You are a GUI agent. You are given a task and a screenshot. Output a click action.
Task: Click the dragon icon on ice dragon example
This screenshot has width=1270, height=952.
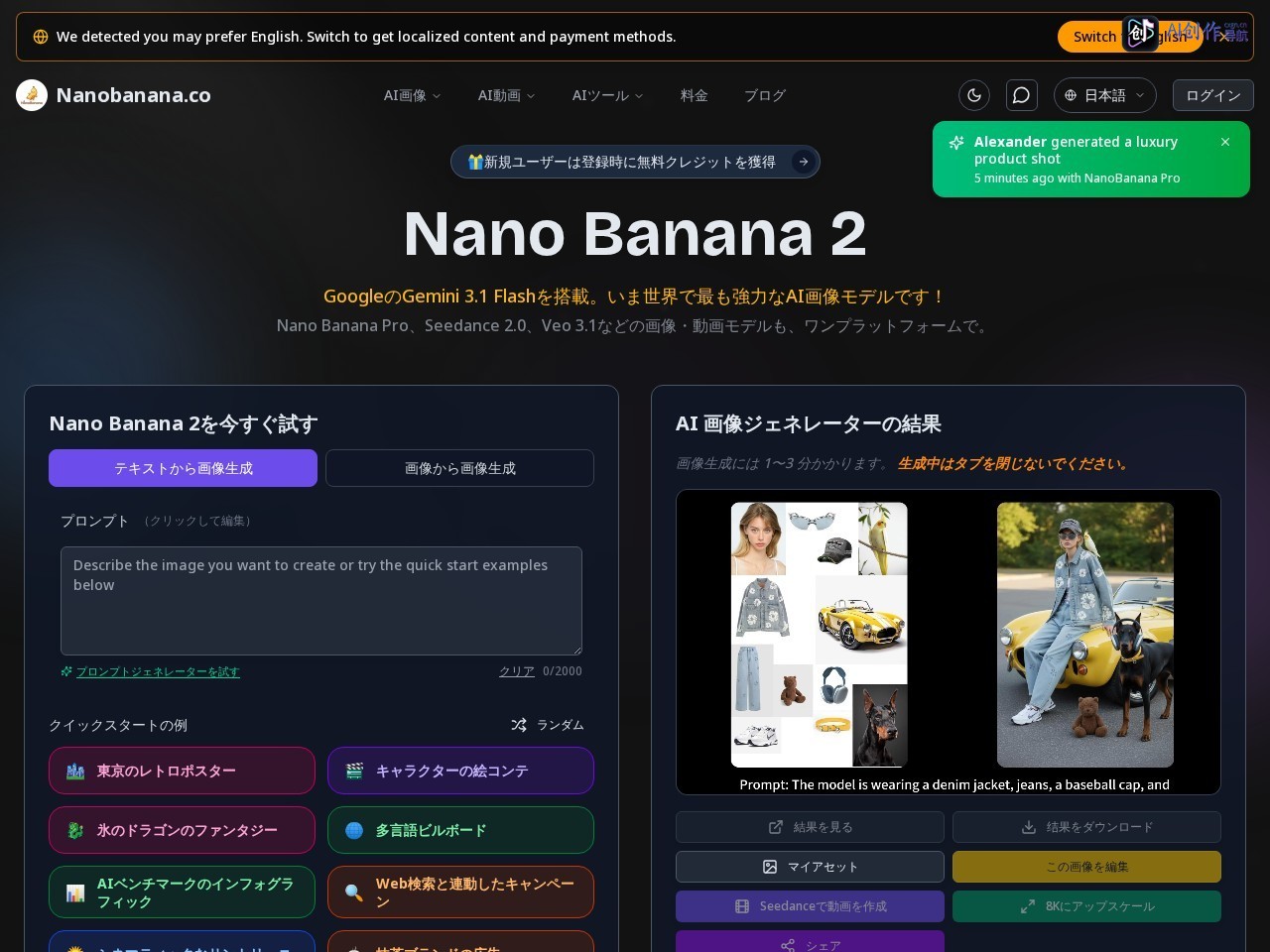coord(75,831)
